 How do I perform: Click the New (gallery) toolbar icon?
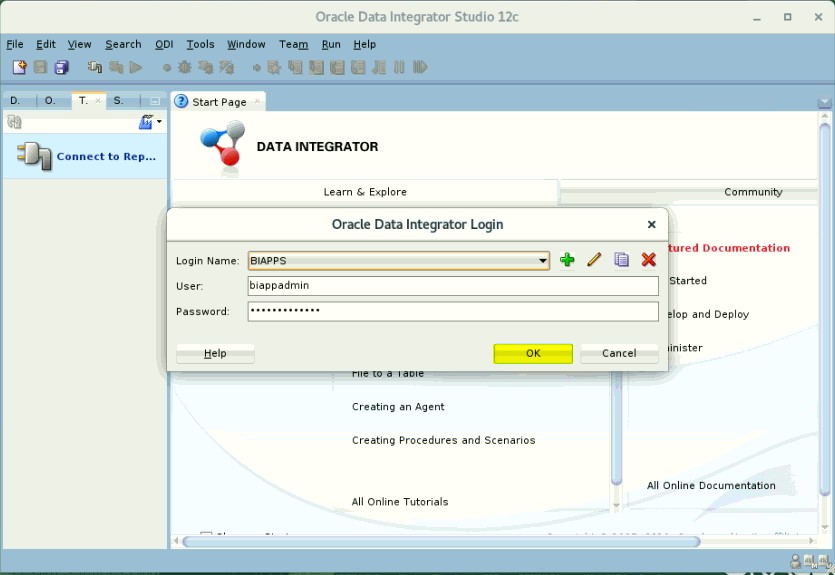coord(20,67)
